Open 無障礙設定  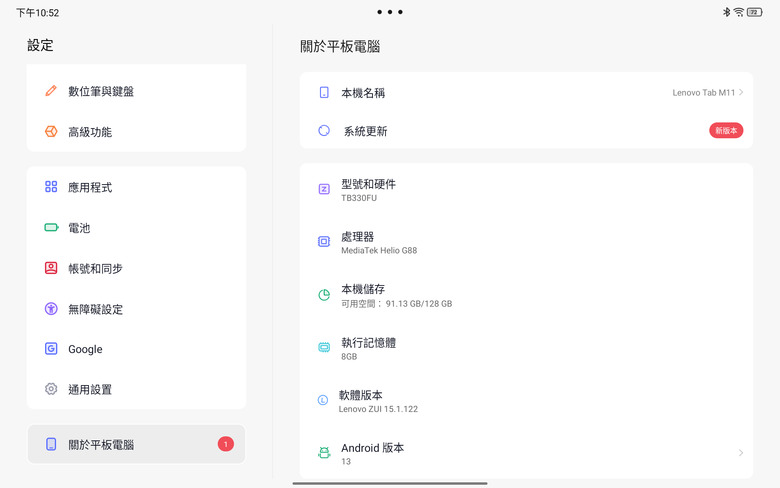tap(136, 309)
